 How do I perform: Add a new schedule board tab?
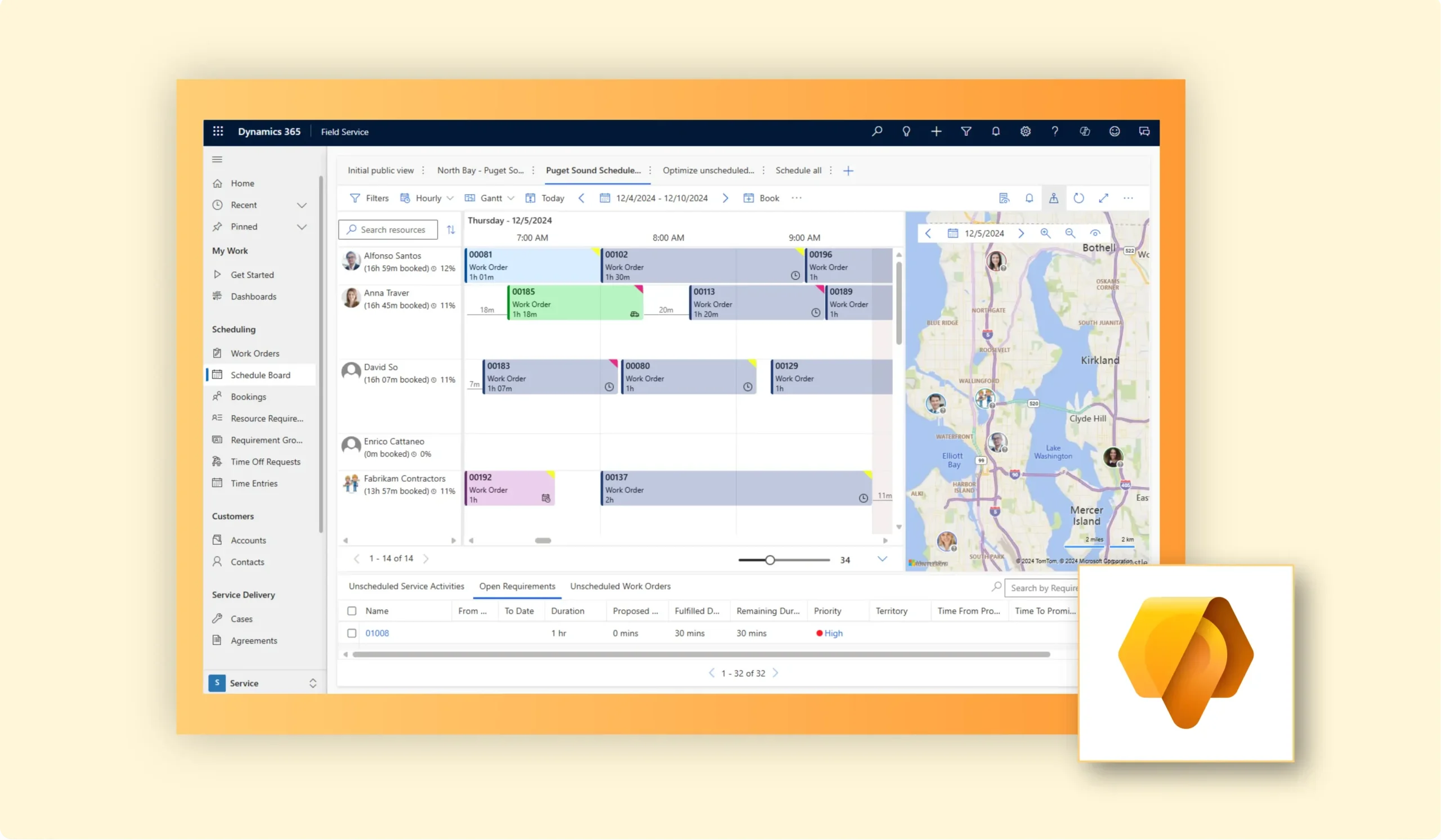[x=848, y=171]
